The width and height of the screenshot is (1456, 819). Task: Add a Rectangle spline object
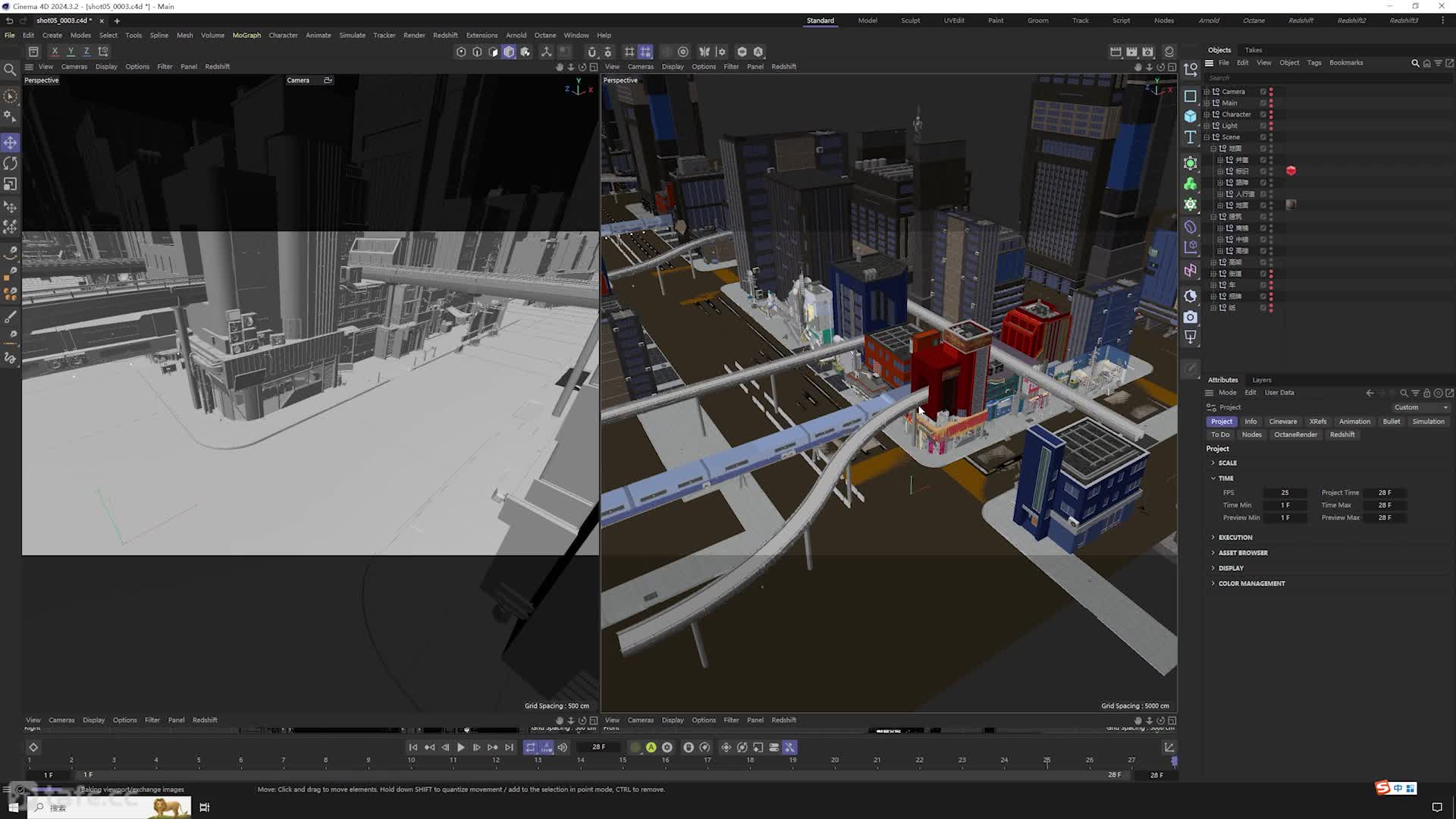[x=1191, y=96]
